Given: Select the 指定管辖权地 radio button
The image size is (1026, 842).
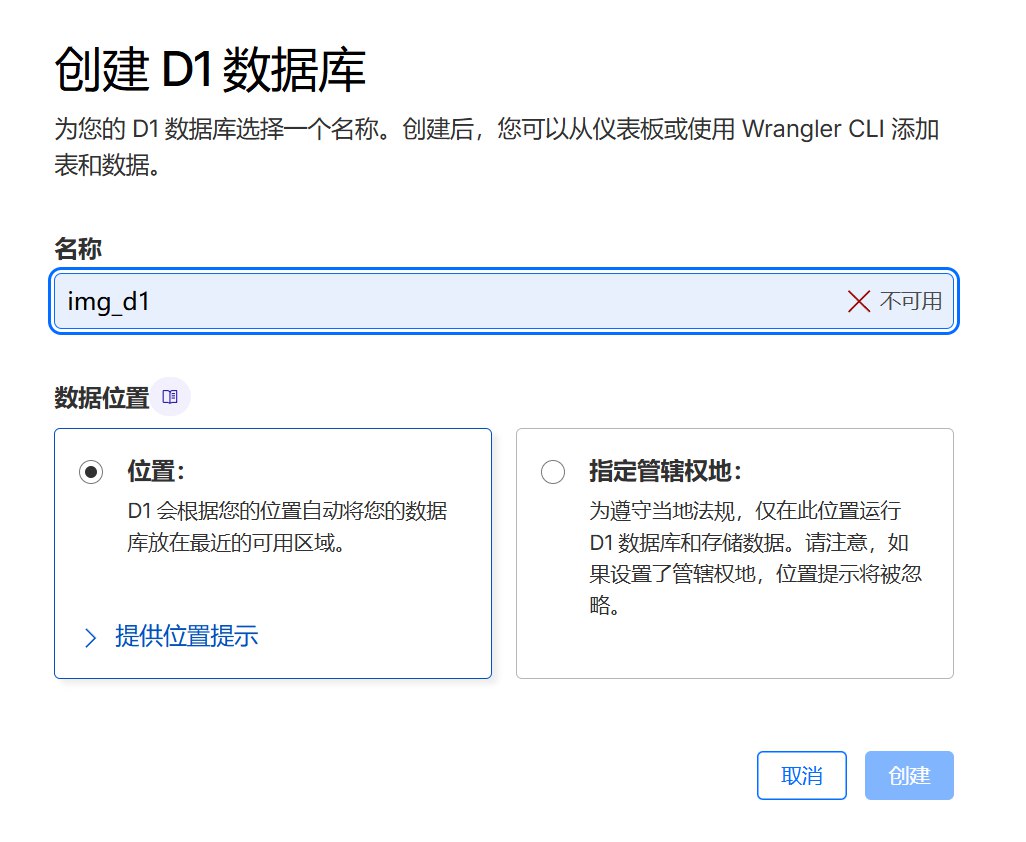Looking at the screenshot, I should click(x=552, y=473).
